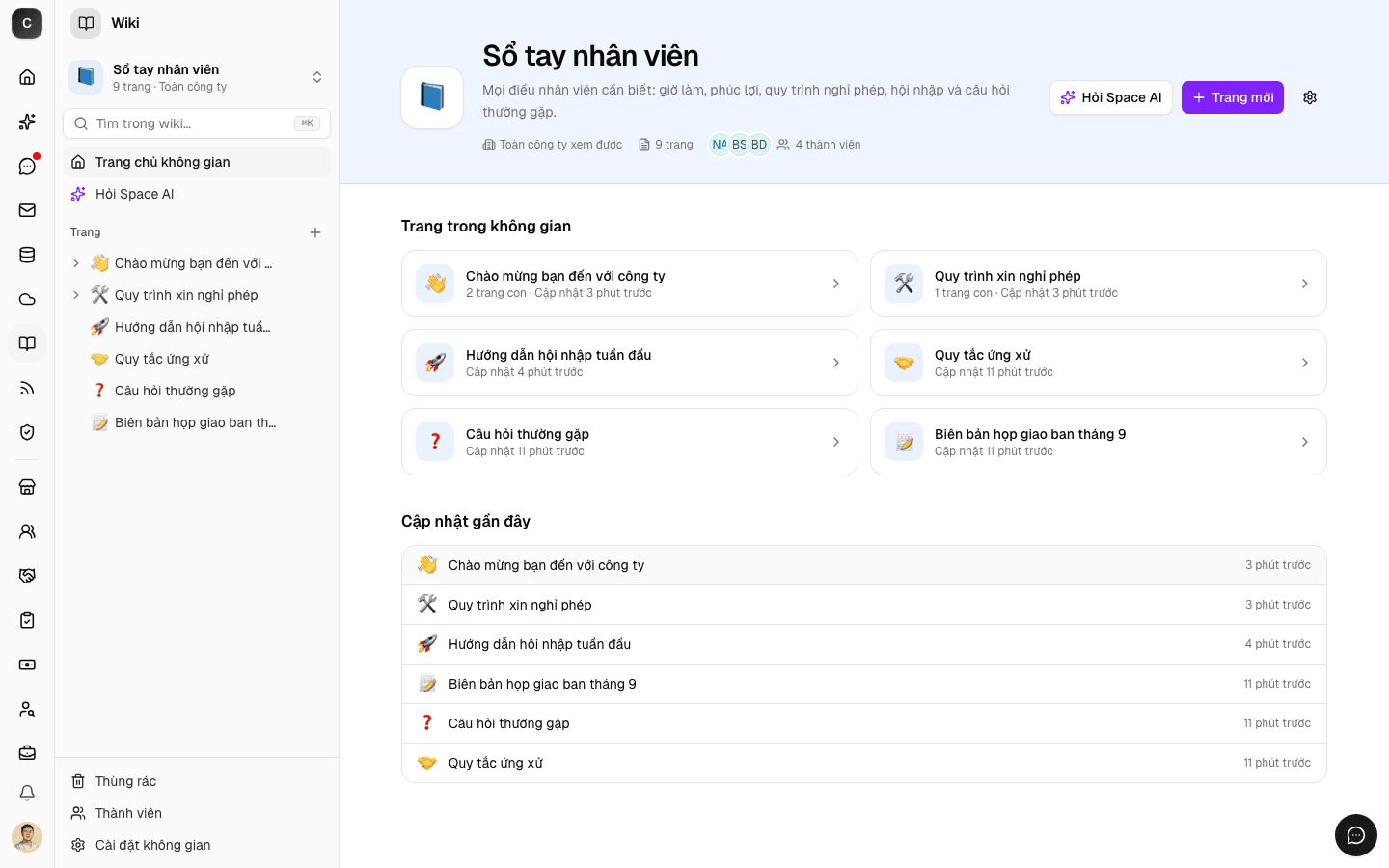1389x868 pixels.
Task: Expand the Quy trình xin nghỉ phép tree item
Action: click(x=76, y=295)
